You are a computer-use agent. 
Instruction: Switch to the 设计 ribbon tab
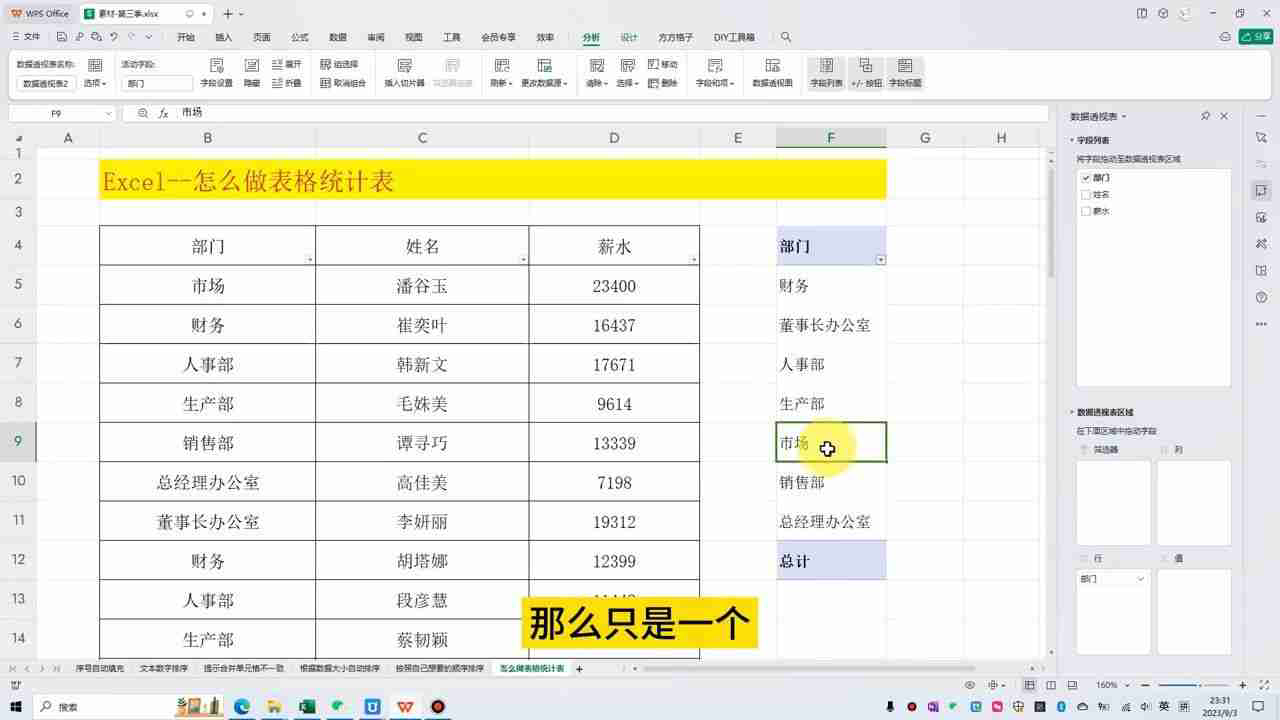click(x=629, y=37)
